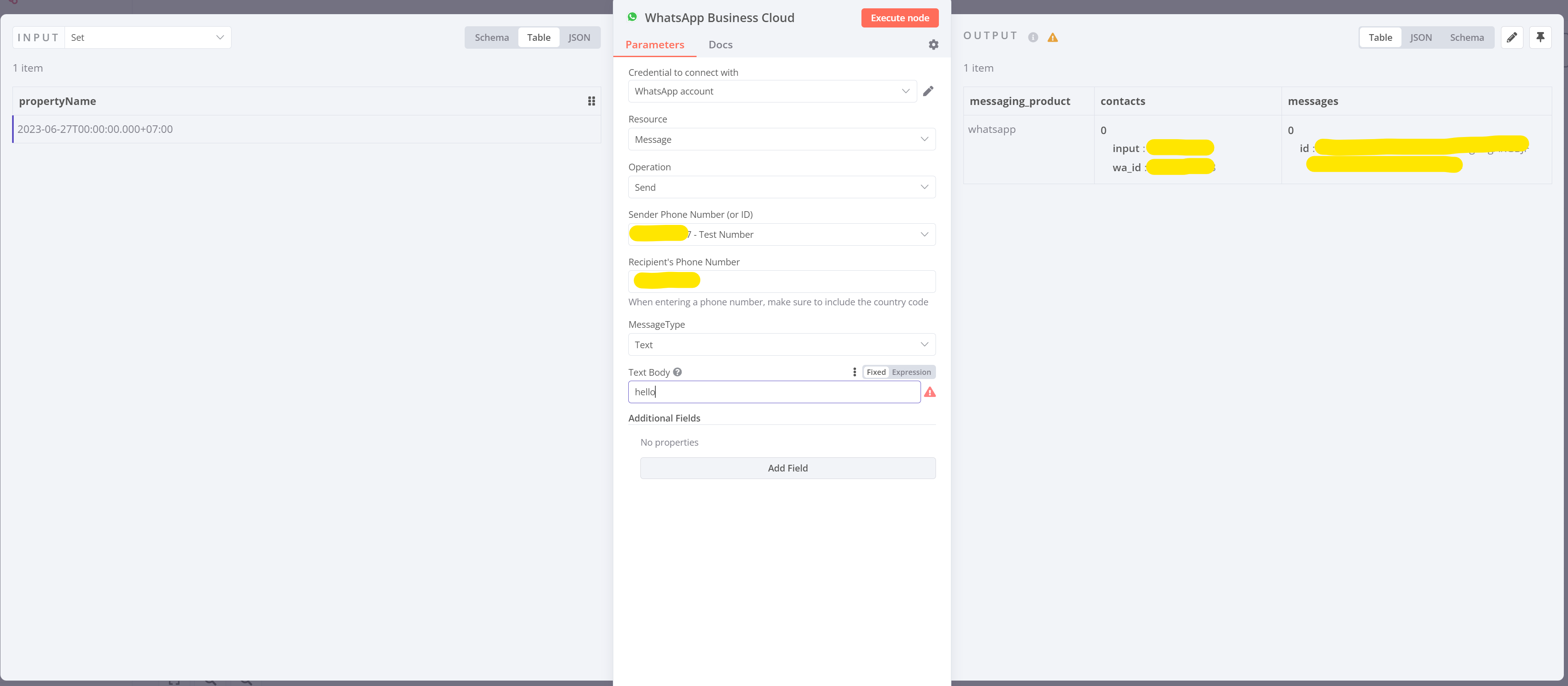Click the input date value cell
Screen dimensions: 1568x686
point(307,129)
